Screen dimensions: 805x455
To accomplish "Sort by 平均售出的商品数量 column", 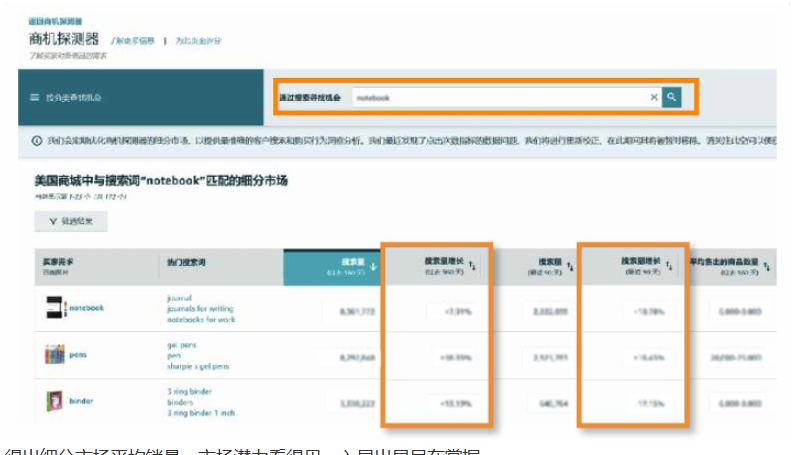I will coord(767,266).
